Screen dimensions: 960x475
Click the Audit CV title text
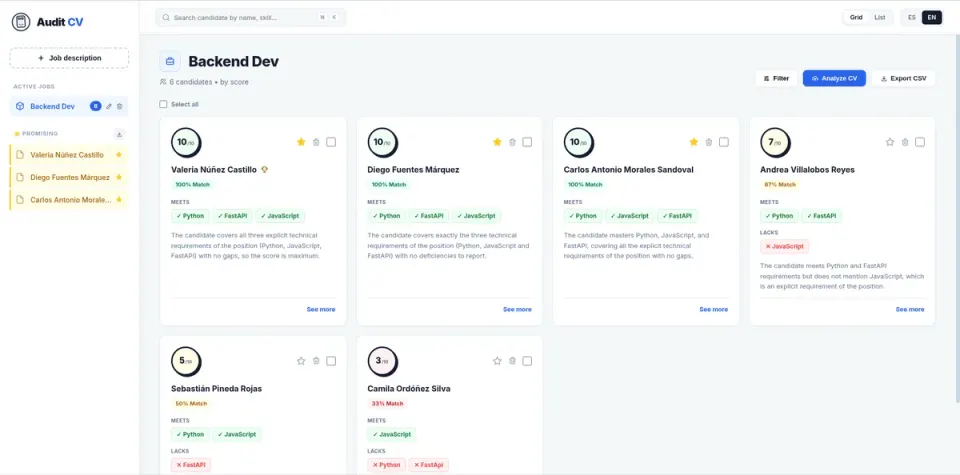click(60, 22)
